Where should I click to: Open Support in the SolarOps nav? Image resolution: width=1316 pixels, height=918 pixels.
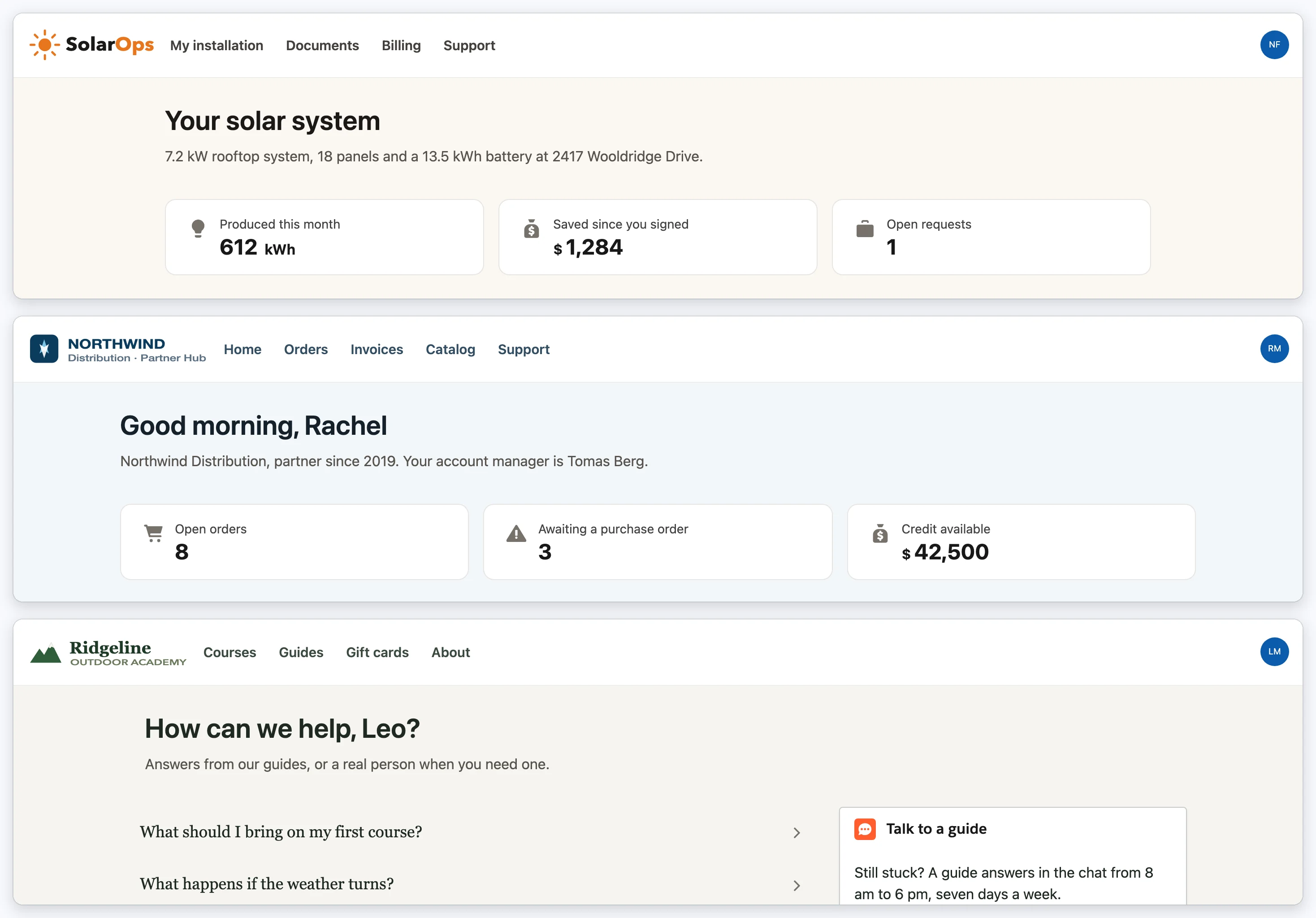point(469,45)
